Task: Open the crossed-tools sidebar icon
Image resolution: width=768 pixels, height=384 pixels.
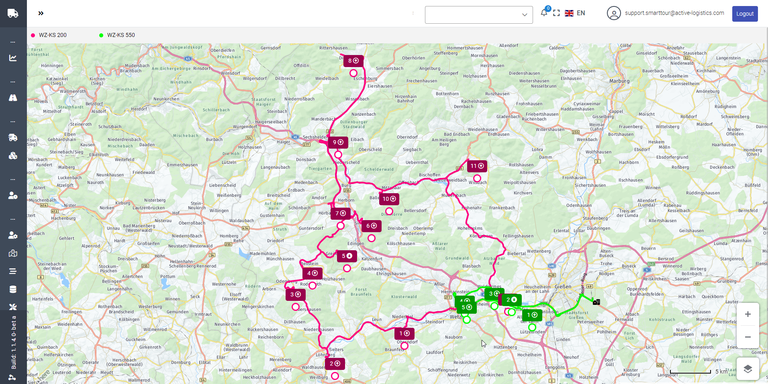Action: coord(13,307)
